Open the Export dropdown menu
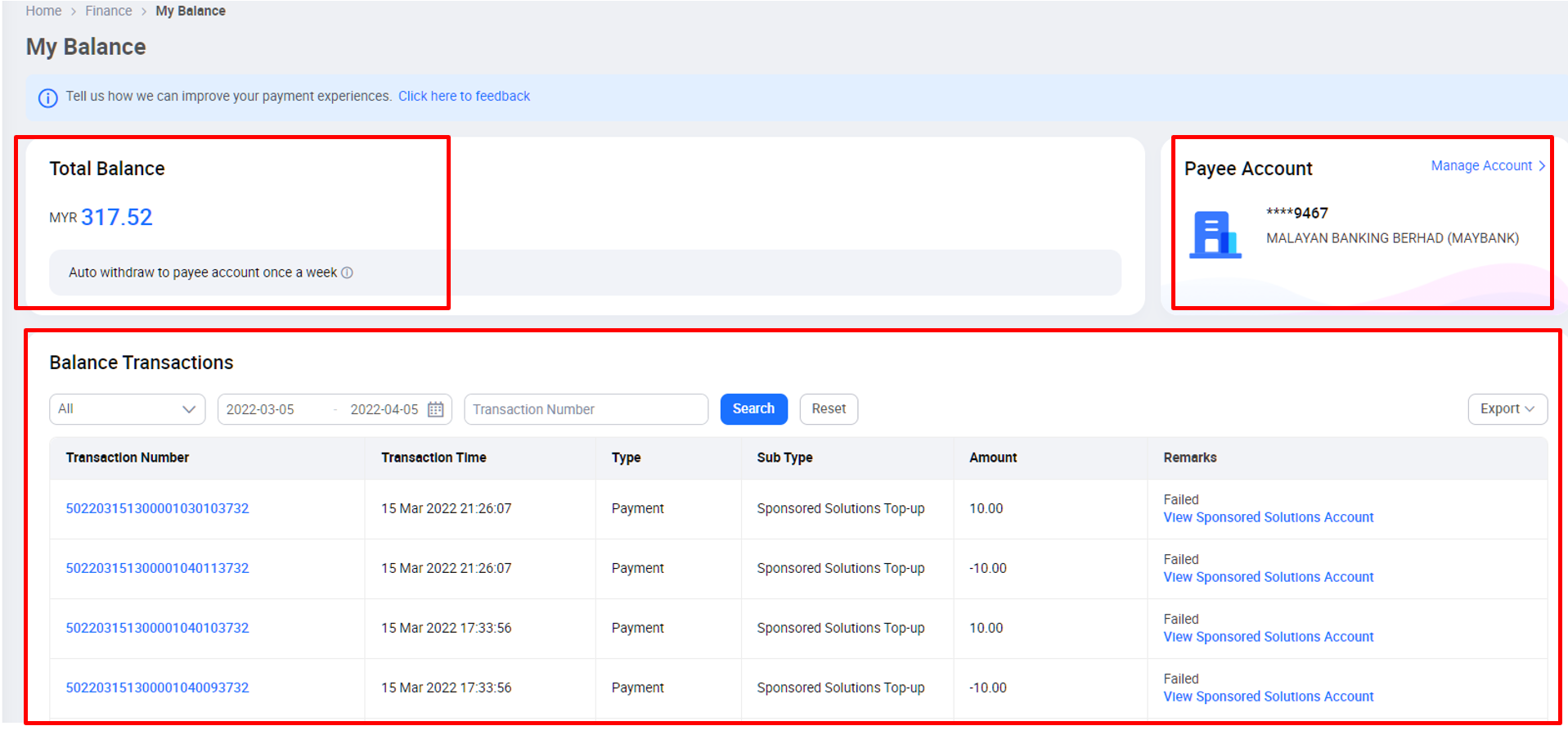The image size is (1568, 735). (x=1507, y=409)
